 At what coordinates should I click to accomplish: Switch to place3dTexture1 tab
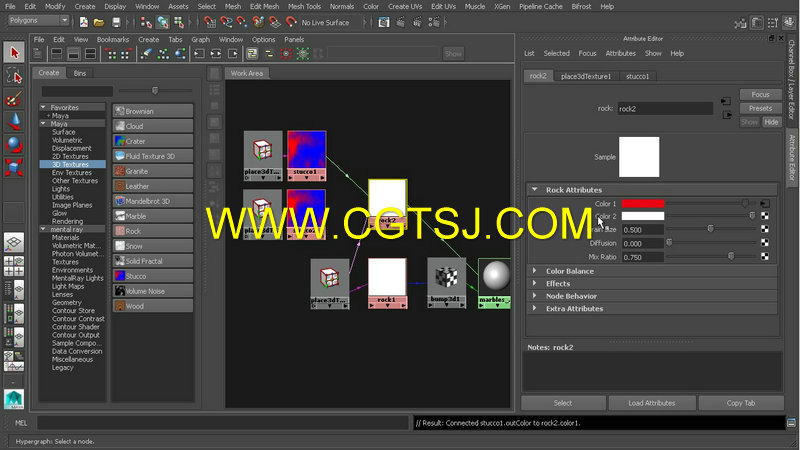(586, 76)
